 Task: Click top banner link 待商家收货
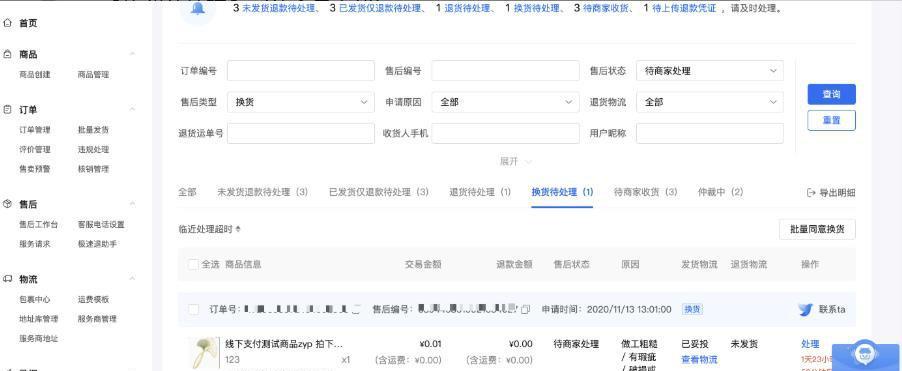coord(606,9)
